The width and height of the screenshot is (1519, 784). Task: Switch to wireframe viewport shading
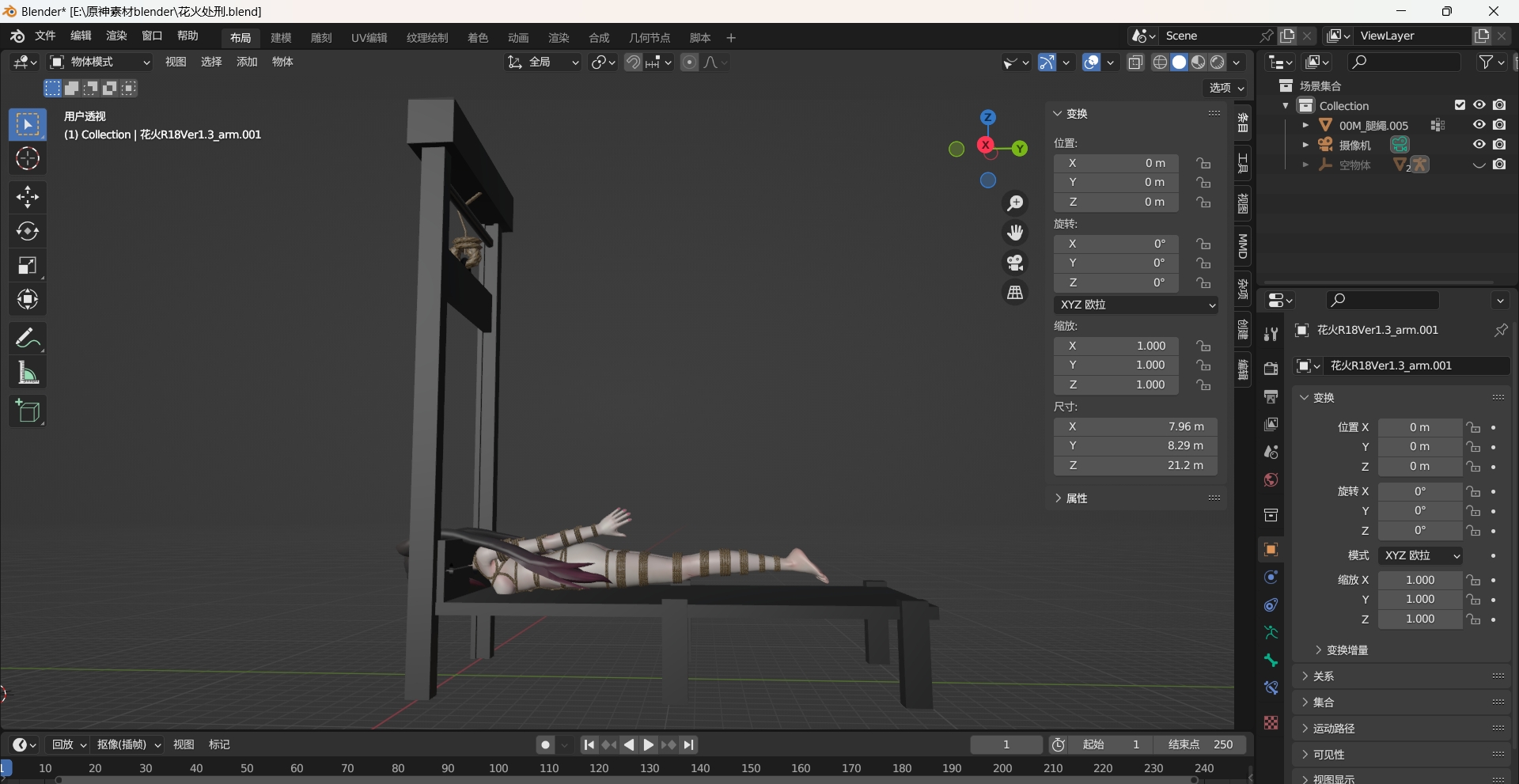[x=1160, y=62]
